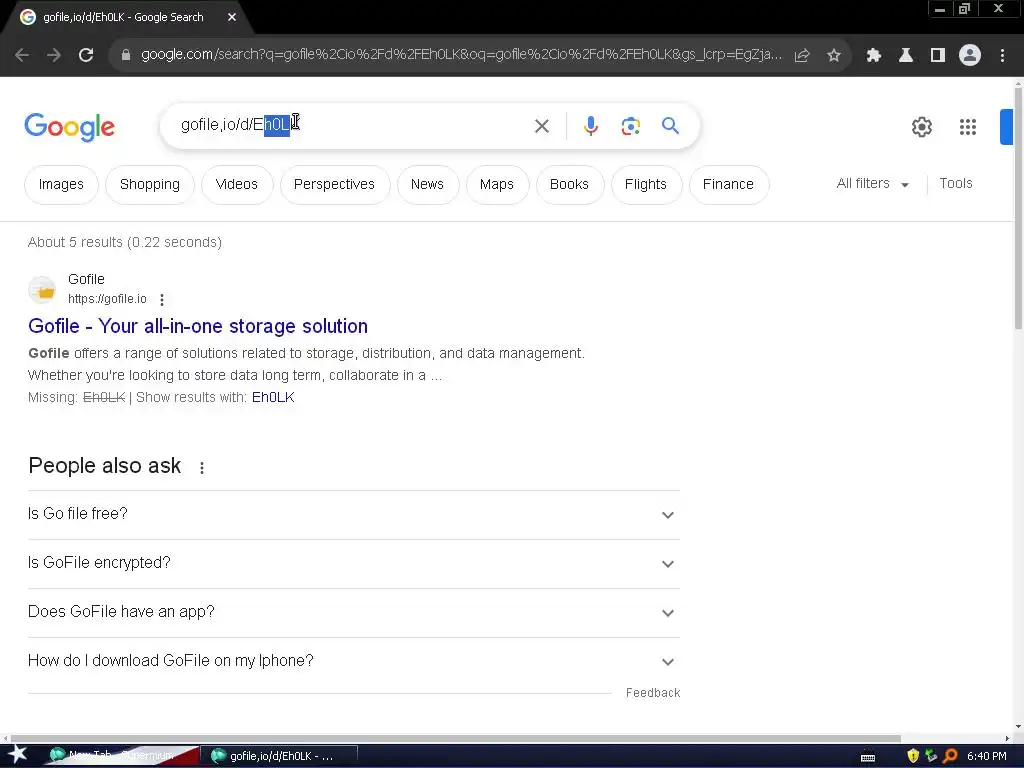Reload the page with the refresh icon

tap(86, 56)
